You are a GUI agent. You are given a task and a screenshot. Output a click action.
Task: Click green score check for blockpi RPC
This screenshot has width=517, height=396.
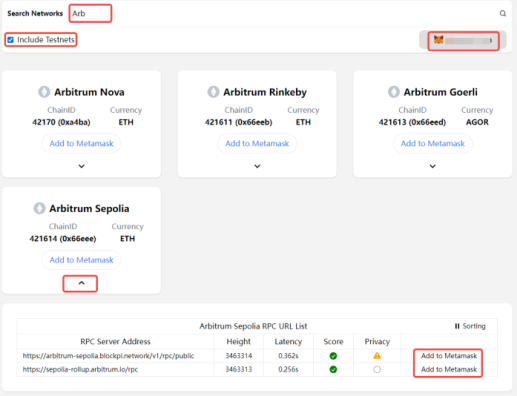coord(333,356)
